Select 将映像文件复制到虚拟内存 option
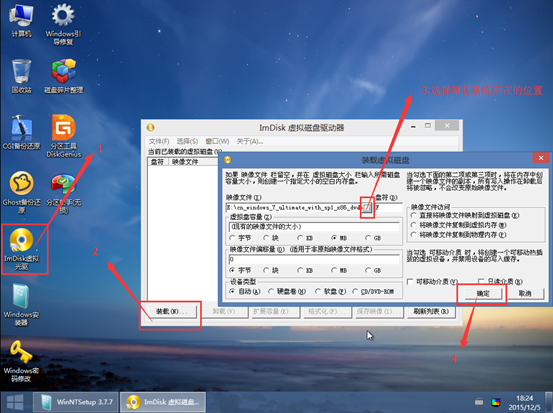Screen dimensions: 553x413 pyautogui.click(x=459, y=225)
